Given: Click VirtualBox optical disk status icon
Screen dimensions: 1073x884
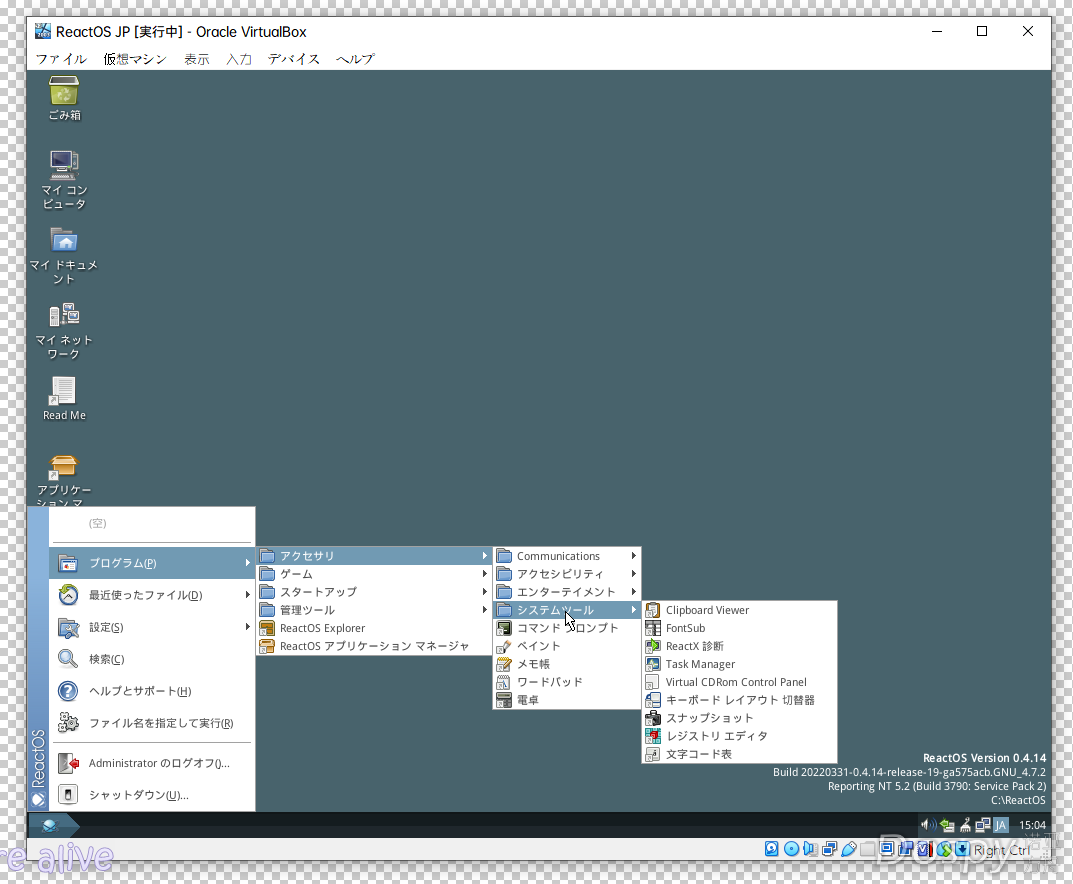Looking at the screenshot, I should click(x=791, y=849).
